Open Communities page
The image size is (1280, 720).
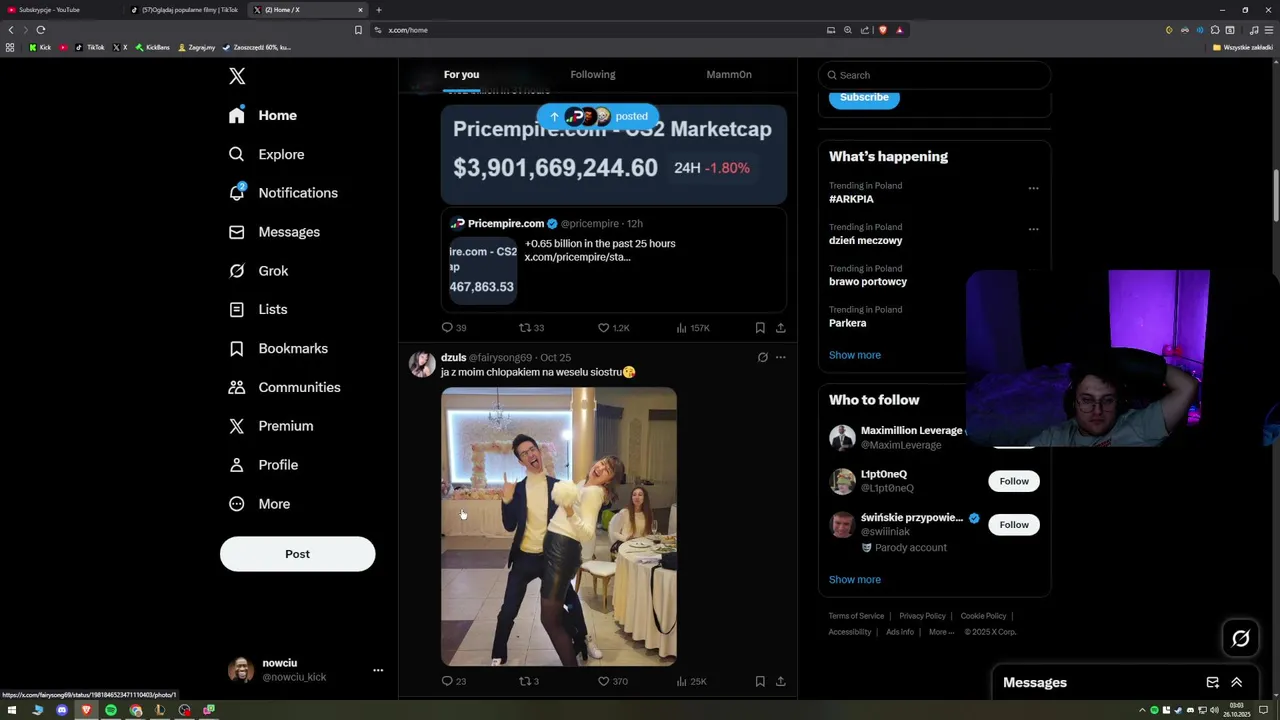(284, 387)
